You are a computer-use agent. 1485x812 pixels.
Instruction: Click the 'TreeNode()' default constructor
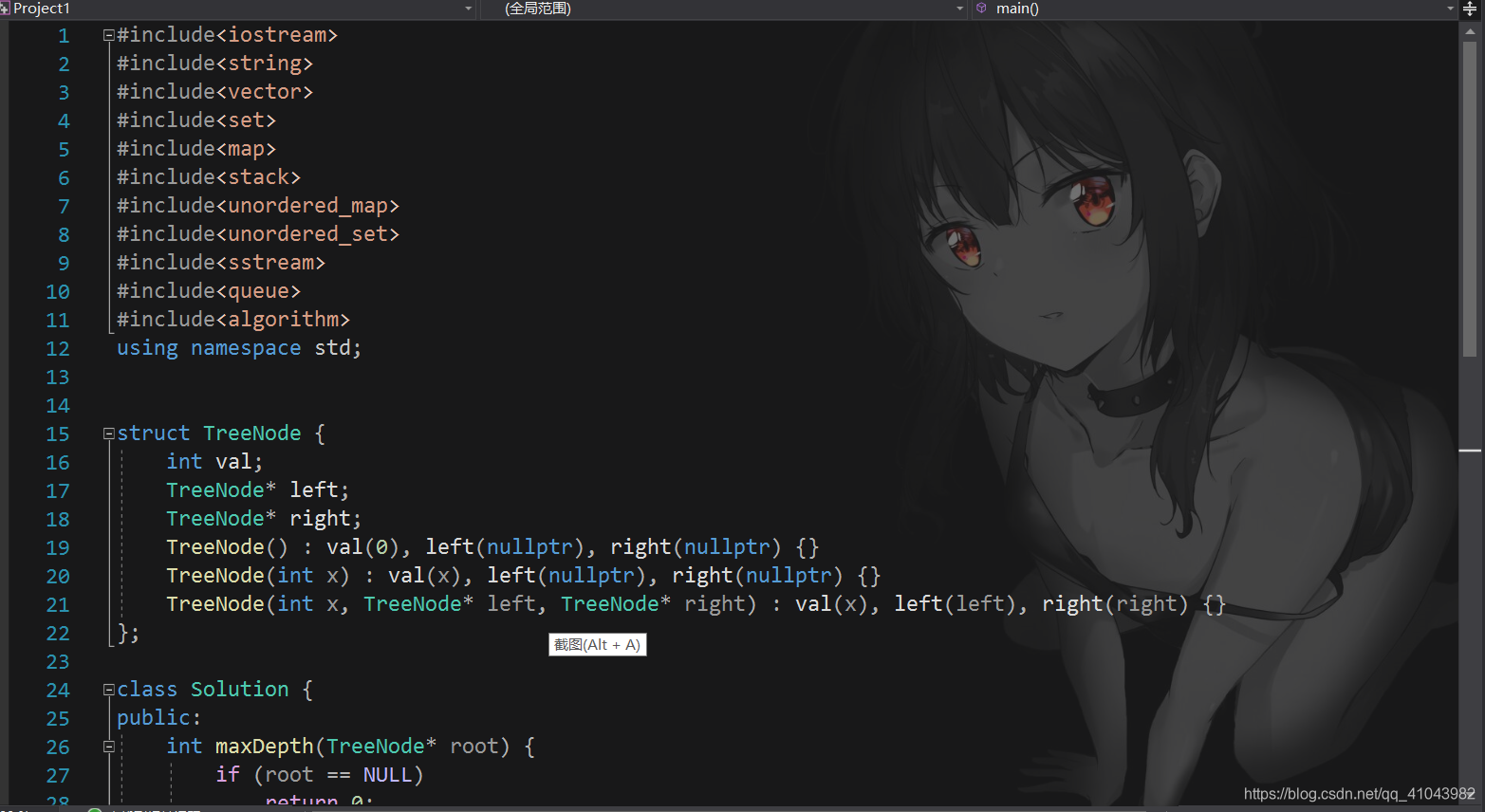227,547
